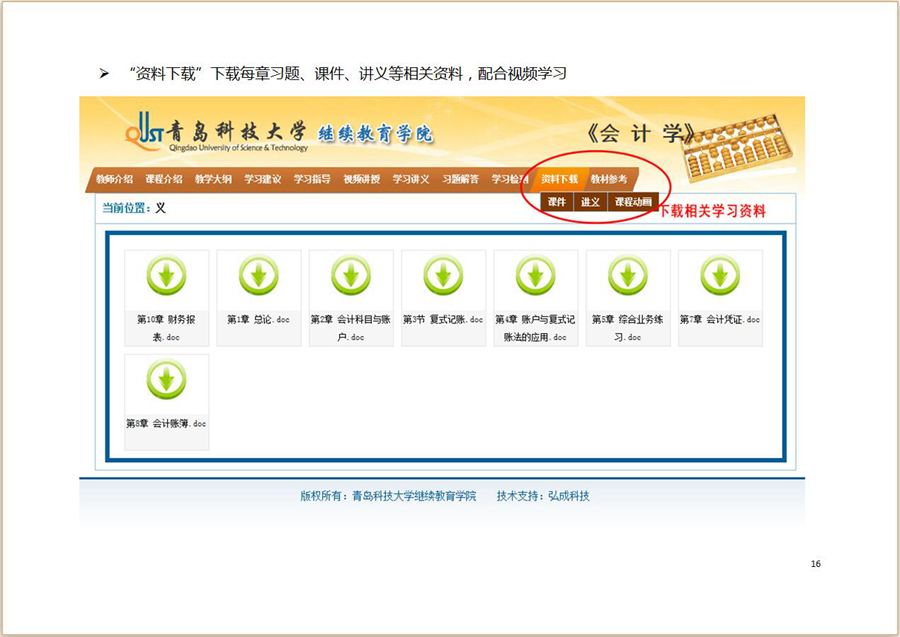This screenshot has height=637, width=900.
Task: Click the download icon for 第7章 会计凭证
Action: point(720,276)
